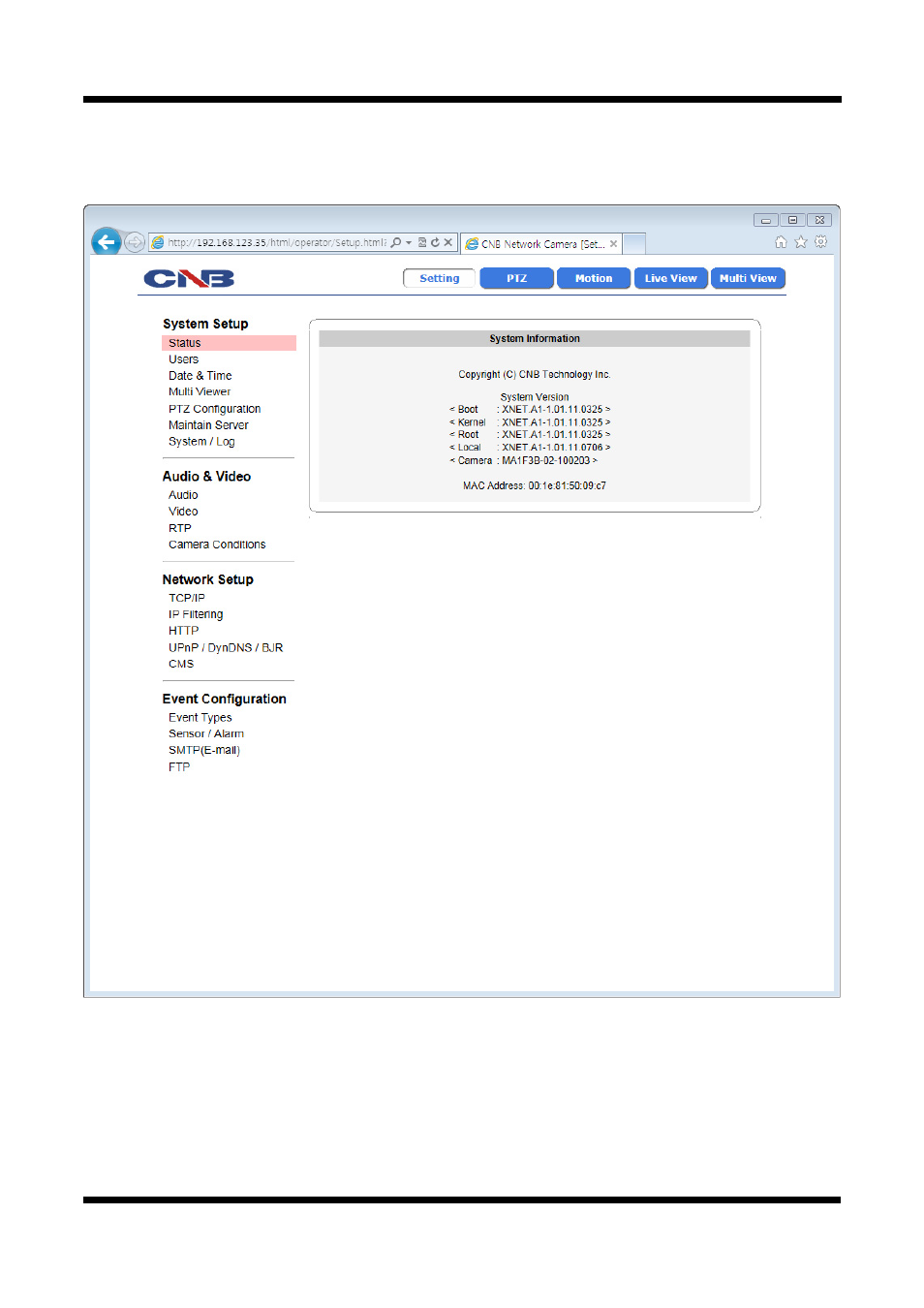Click the Event Configuration heading

click(225, 699)
